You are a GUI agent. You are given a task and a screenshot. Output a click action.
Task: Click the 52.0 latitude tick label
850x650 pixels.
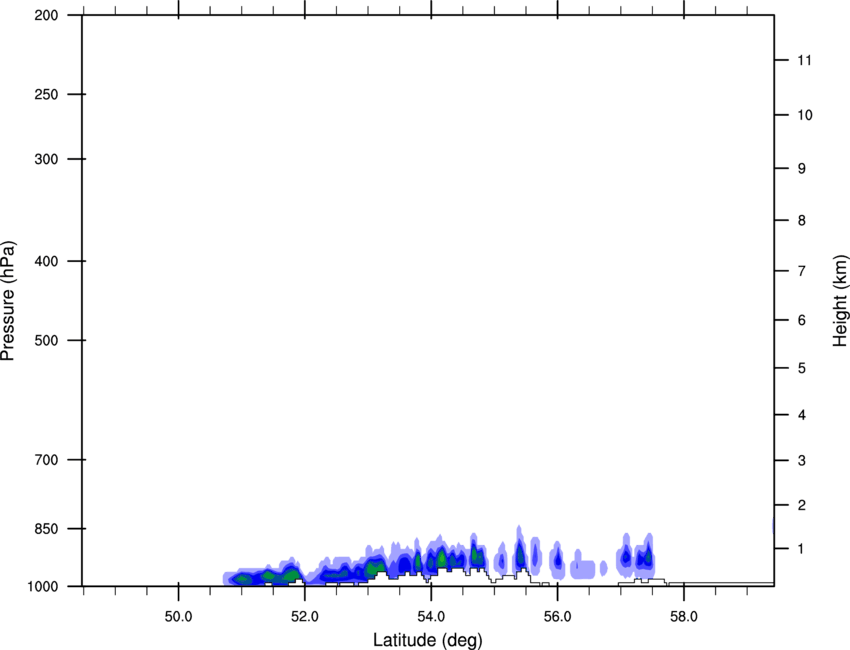pyautogui.click(x=305, y=617)
